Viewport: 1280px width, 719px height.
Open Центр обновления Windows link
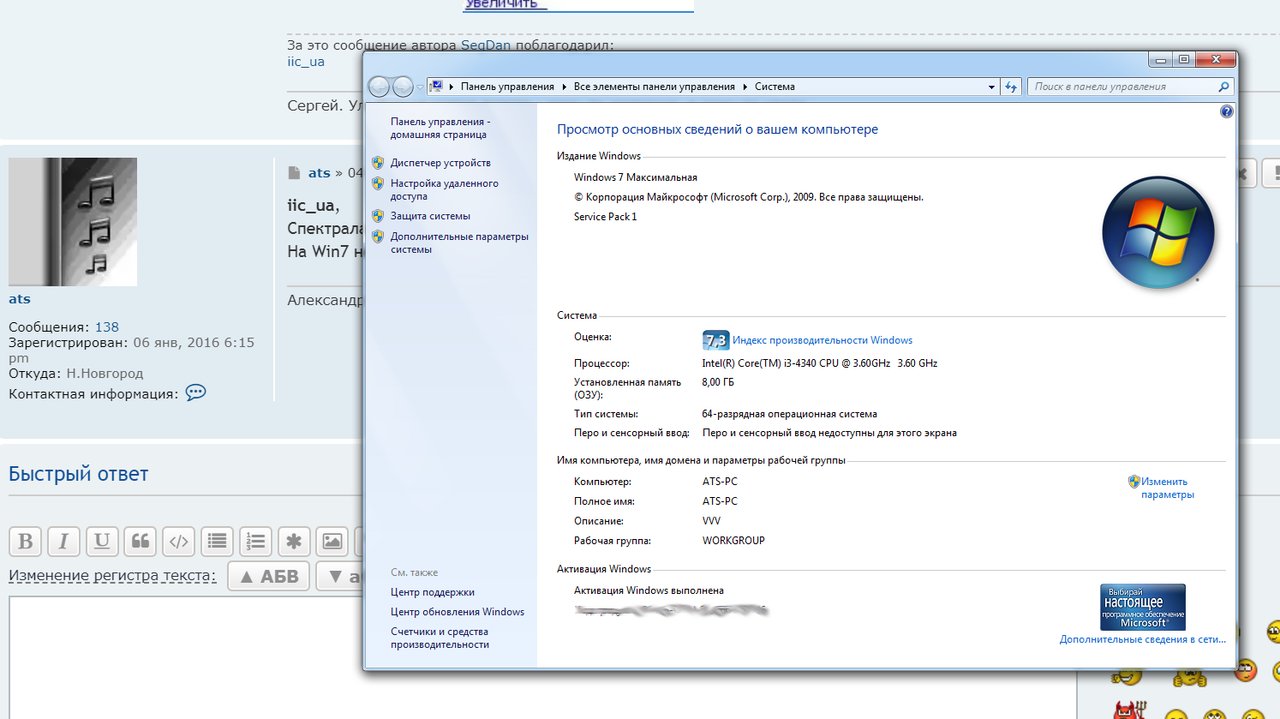457,612
